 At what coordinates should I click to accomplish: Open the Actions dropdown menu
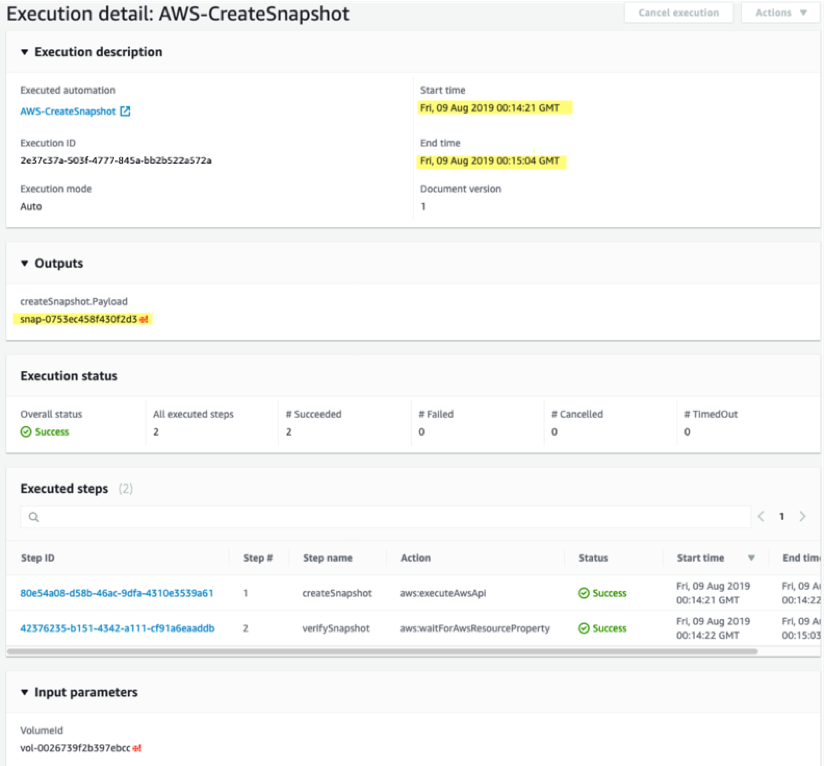[x=780, y=13]
